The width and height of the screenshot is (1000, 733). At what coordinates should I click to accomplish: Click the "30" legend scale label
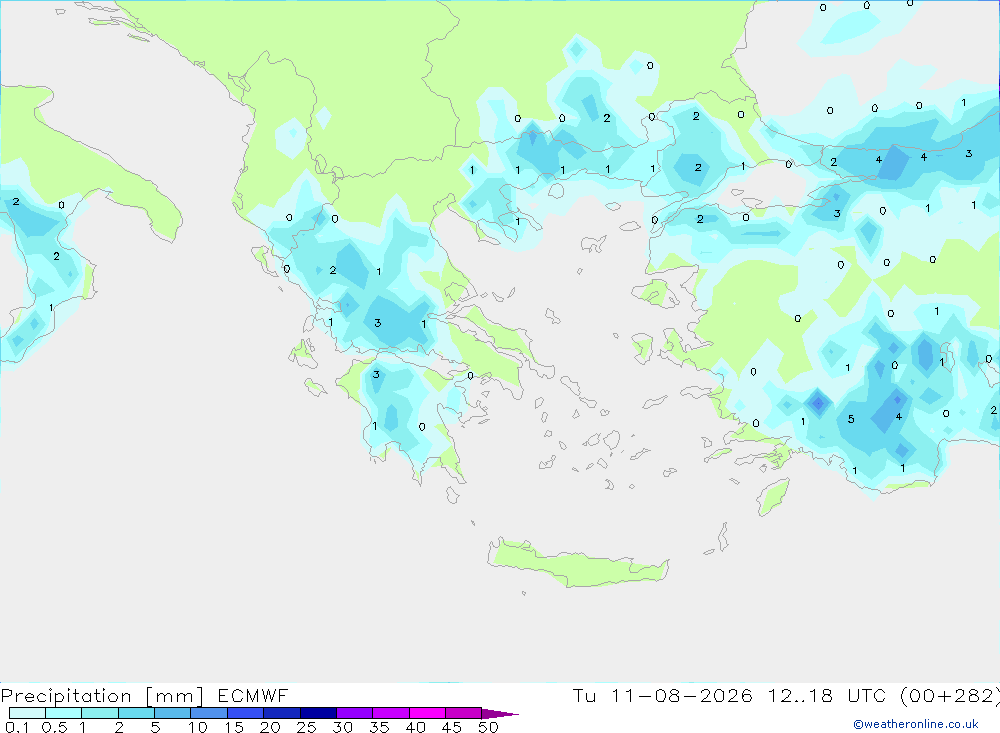342,727
